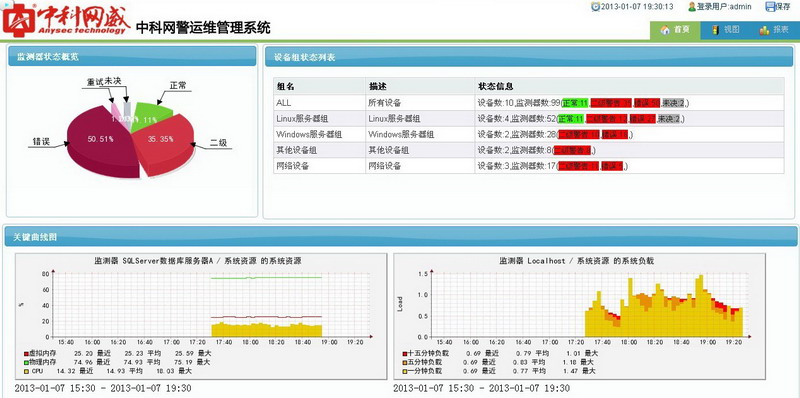
Task: Click the yellow 一分钟负载 legend swatch
Action: pos(405,370)
